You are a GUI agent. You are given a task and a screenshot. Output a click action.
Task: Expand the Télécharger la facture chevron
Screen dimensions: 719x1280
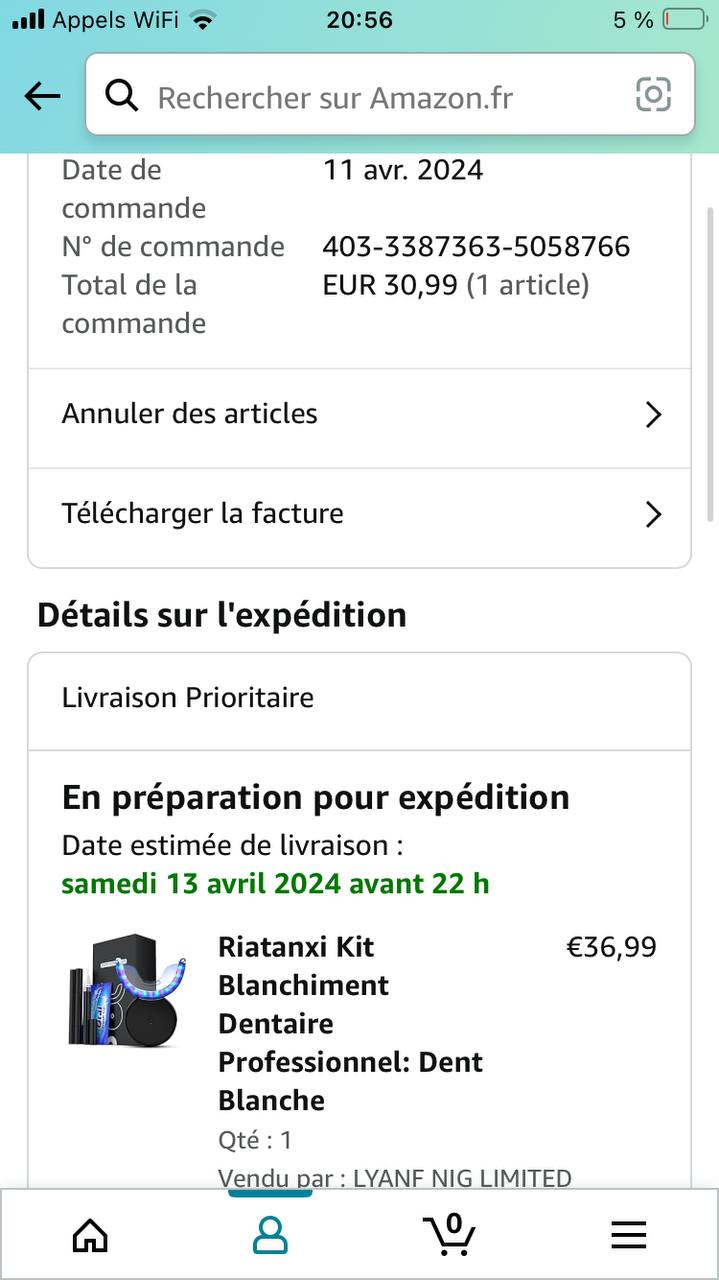pos(653,515)
